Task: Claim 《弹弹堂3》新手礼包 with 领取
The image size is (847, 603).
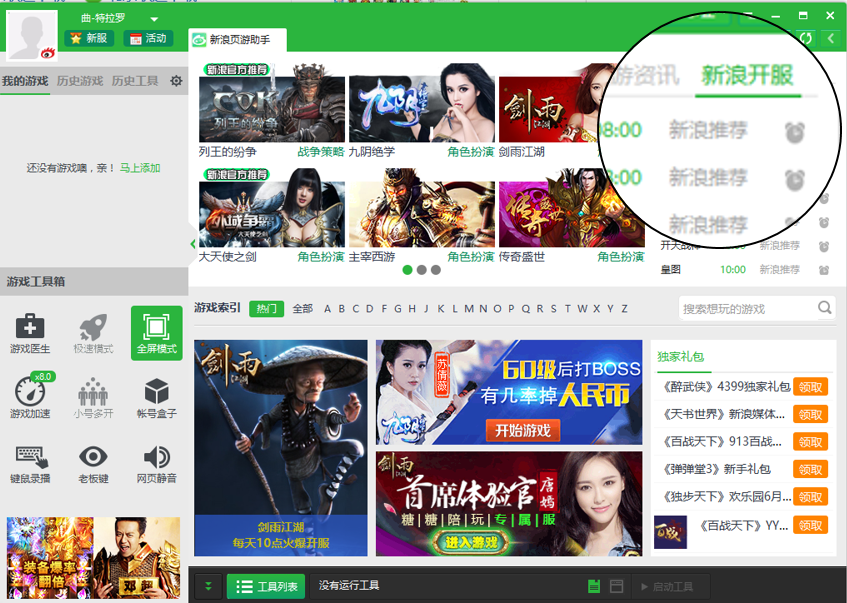Action: (x=810, y=469)
